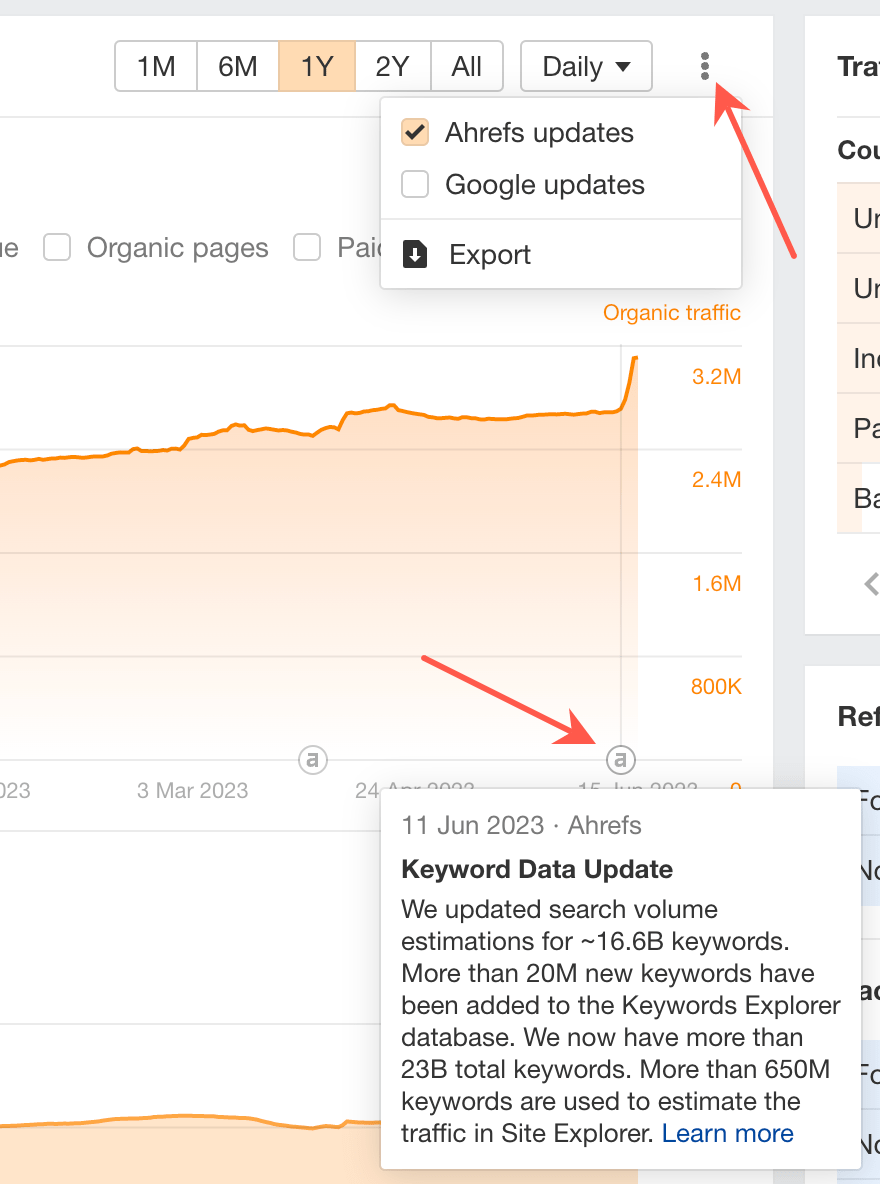Viewport: 880px width, 1184px height.
Task: Click the Ahrefs update marker near June 2023
Action: pos(622,760)
